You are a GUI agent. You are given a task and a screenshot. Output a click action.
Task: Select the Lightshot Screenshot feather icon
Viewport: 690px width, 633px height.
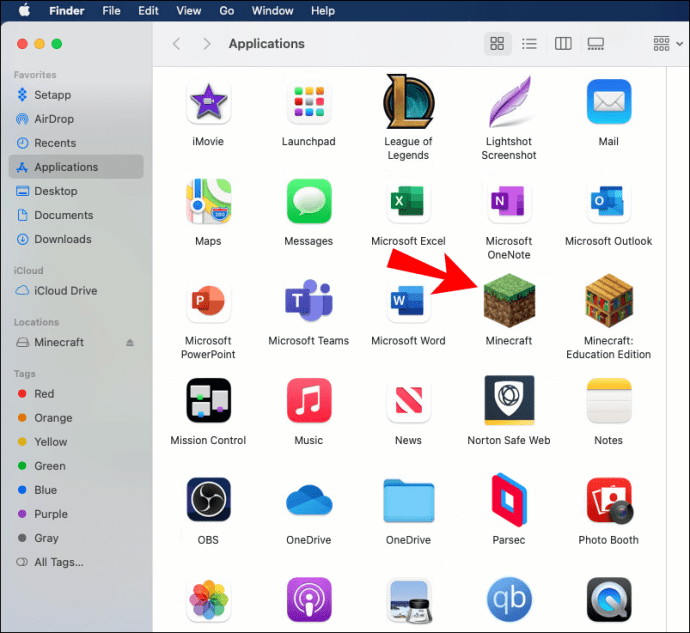pyautogui.click(x=510, y=102)
